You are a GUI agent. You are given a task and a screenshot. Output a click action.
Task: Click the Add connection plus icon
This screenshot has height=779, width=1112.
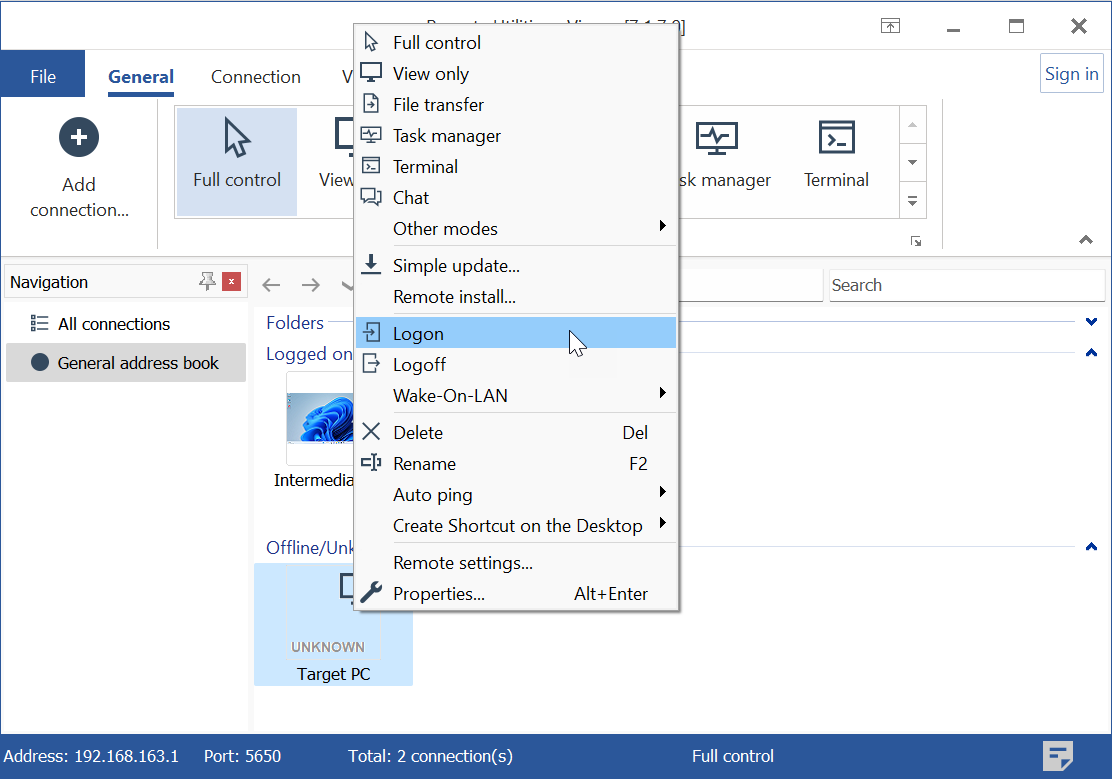tap(79, 137)
